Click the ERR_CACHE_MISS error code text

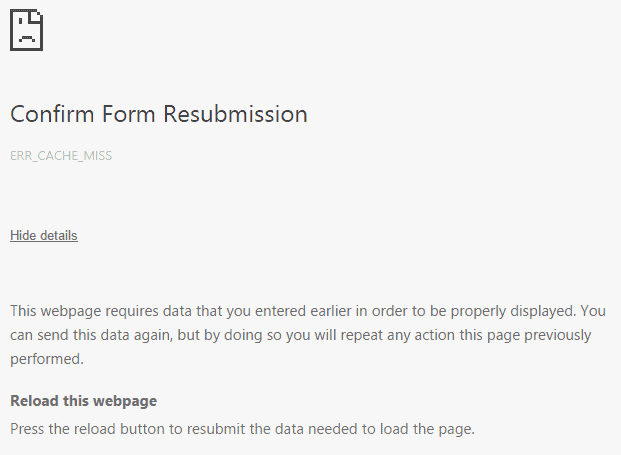tap(61, 156)
